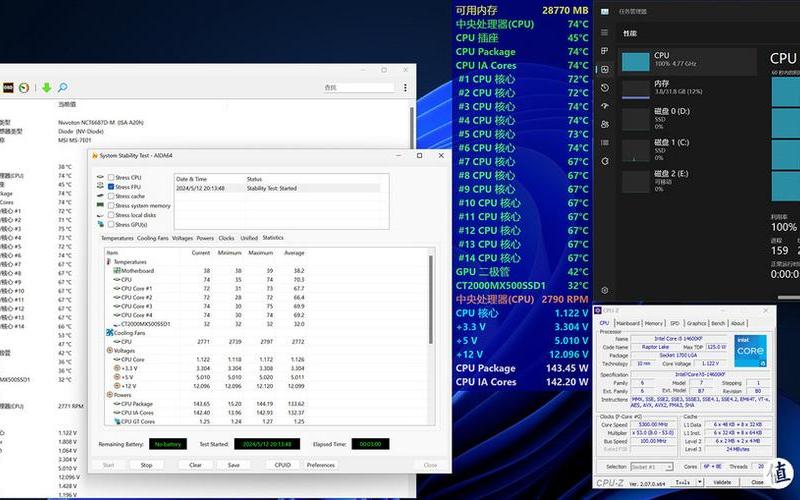
Task: Click the Motherboard row icon in statistics list
Action: (x=117, y=270)
